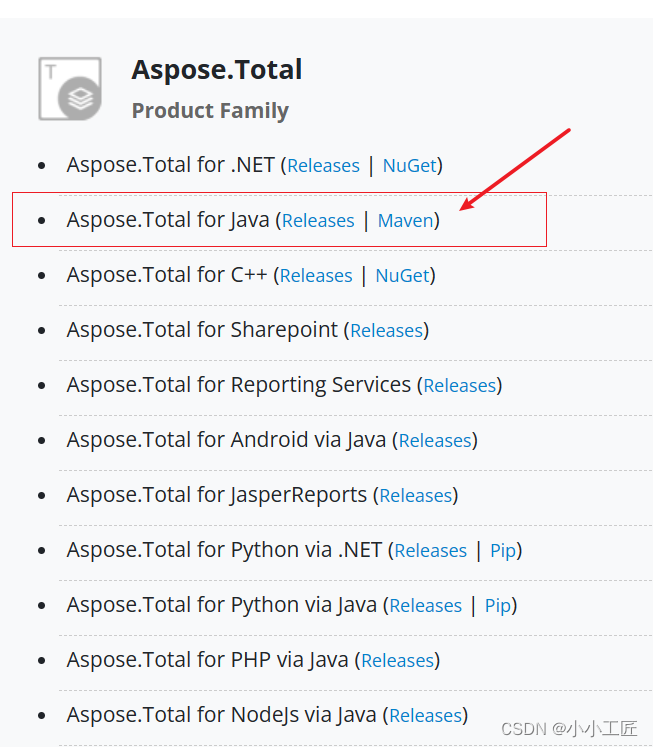Click the Aspose.Total heading

point(217,70)
